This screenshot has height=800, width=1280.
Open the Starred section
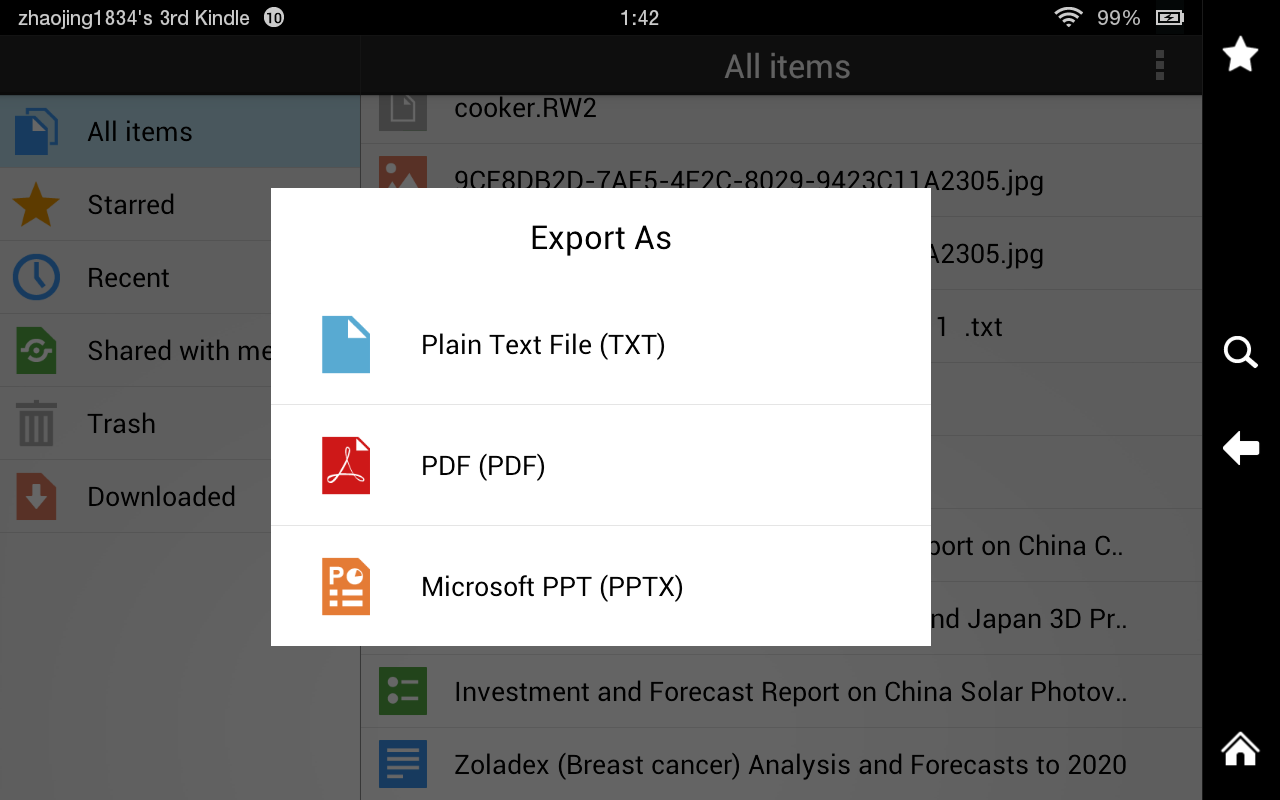pos(130,205)
